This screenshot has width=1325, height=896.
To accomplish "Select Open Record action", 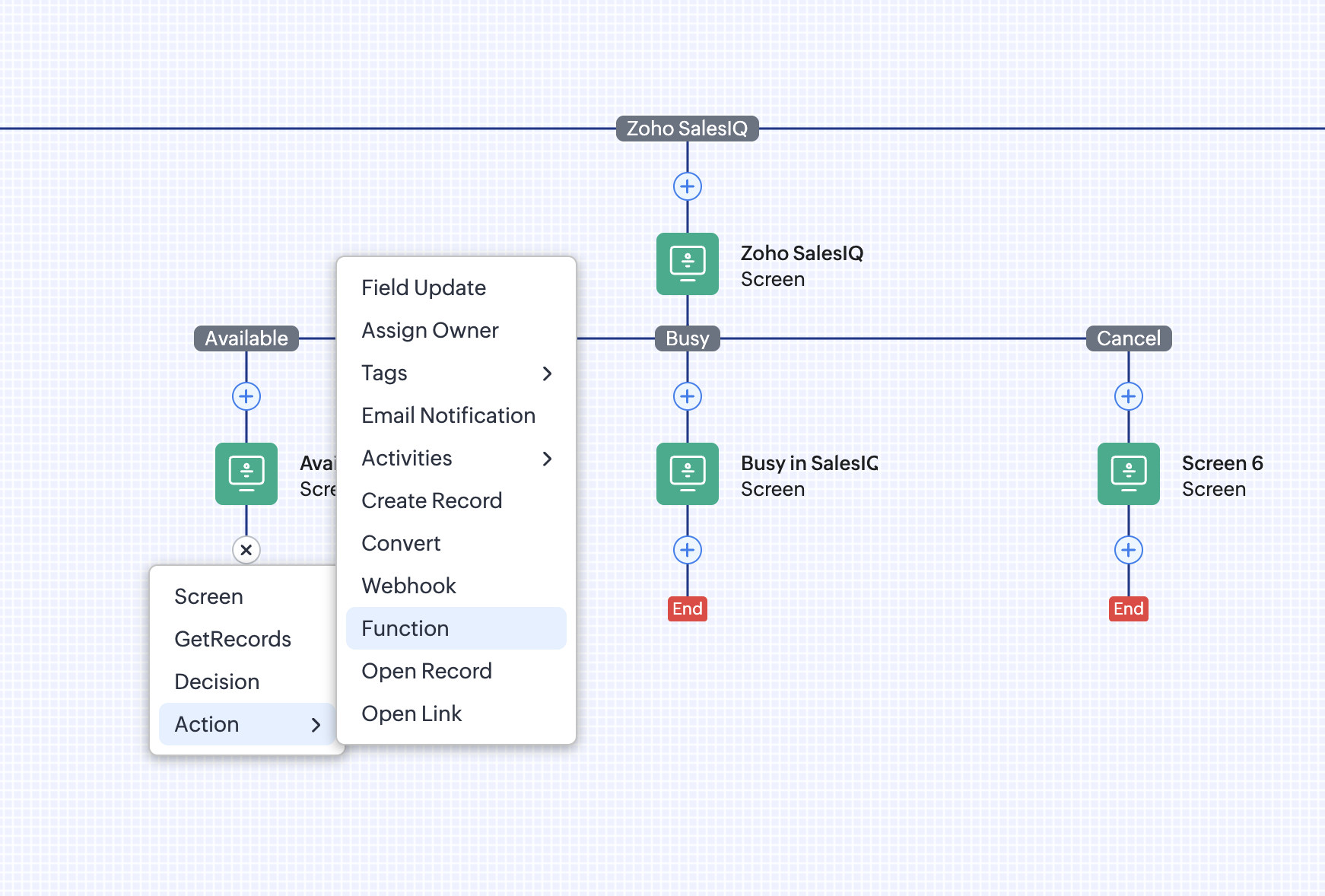I will pyautogui.click(x=456, y=671).
